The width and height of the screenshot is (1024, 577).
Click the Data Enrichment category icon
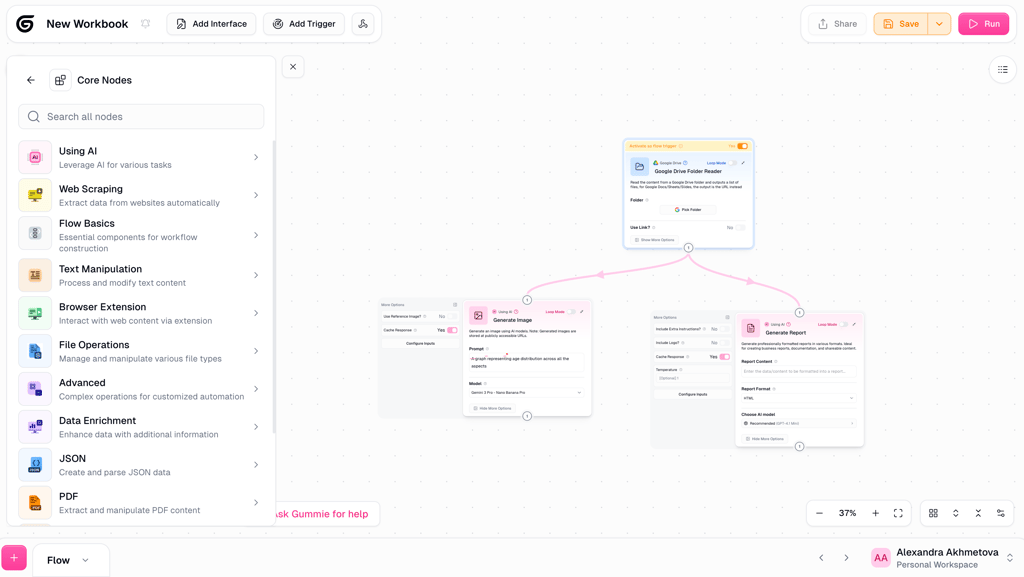(35, 427)
